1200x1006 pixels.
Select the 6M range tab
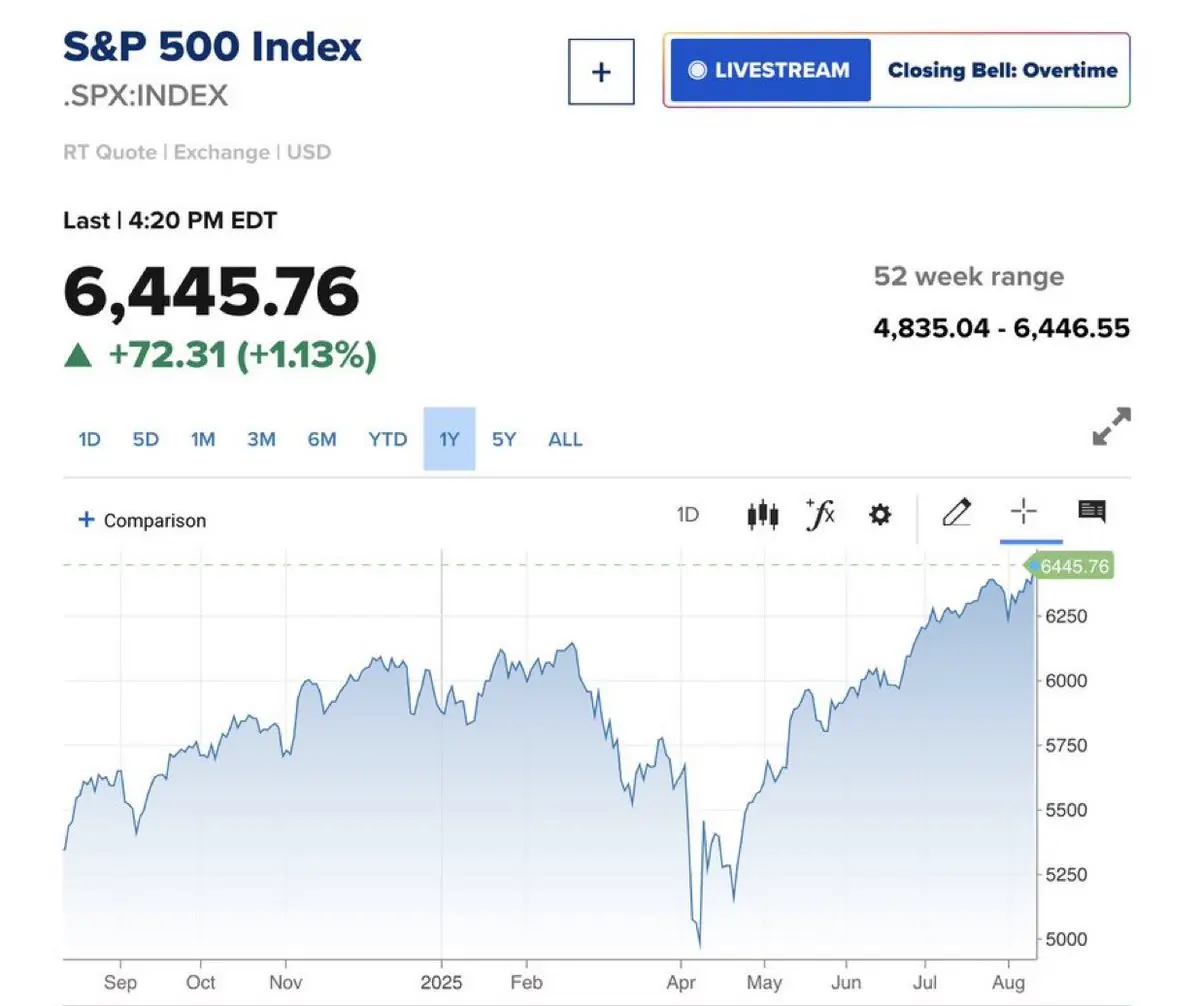(322, 439)
